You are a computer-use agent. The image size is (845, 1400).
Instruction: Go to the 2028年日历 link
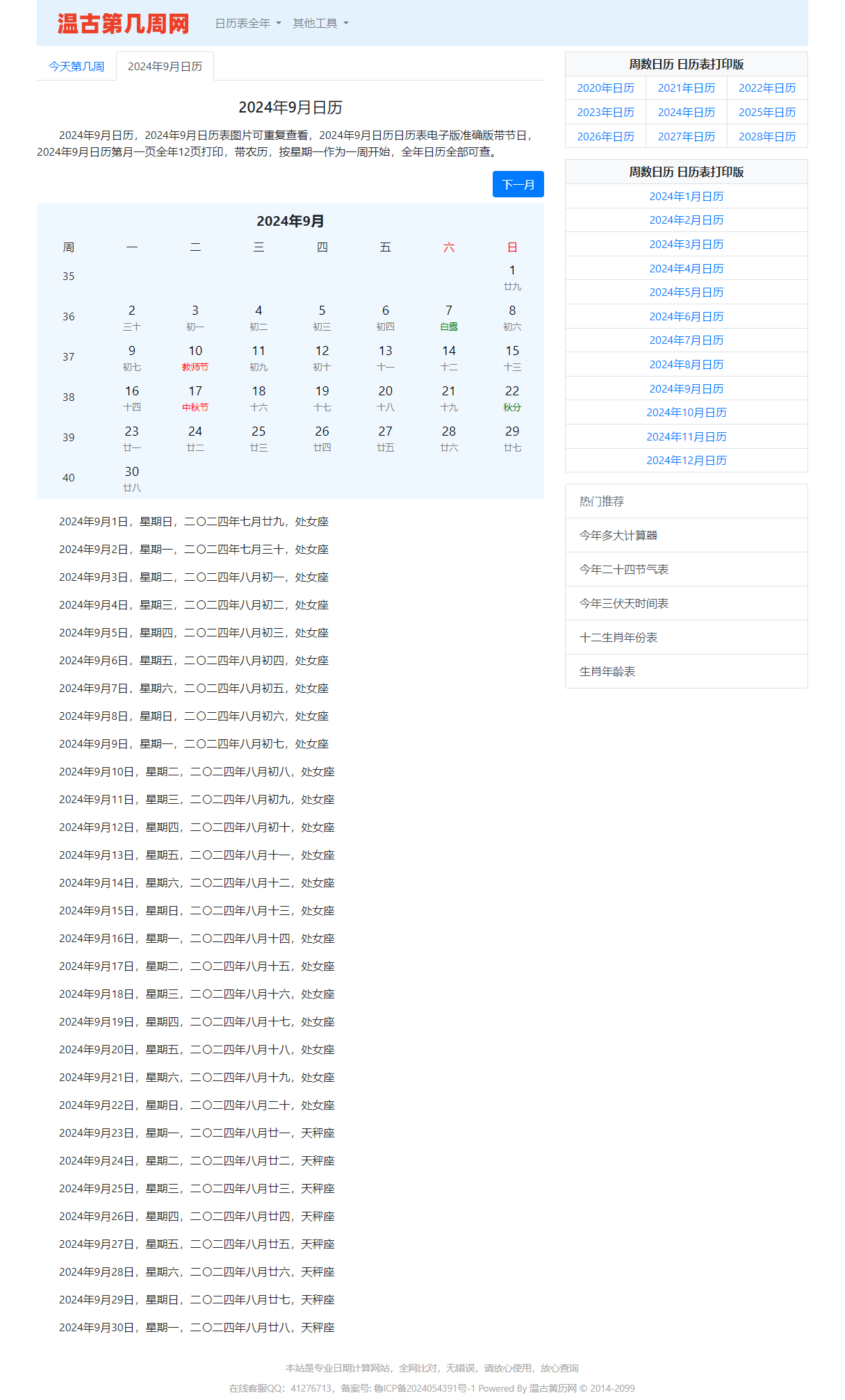pos(766,137)
